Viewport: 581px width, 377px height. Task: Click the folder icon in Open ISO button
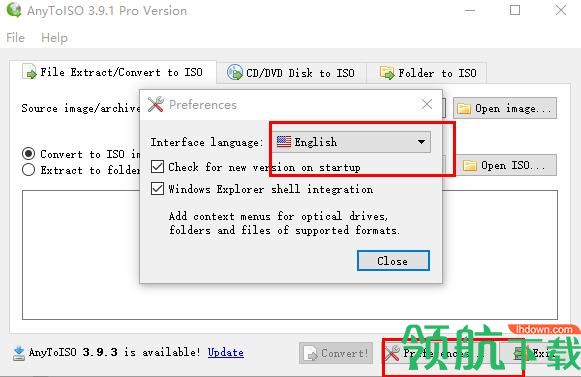point(470,165)
